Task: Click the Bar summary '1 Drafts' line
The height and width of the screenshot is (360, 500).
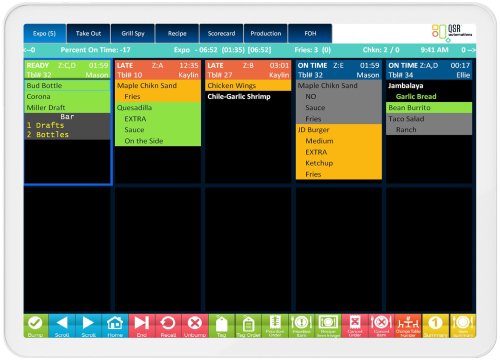Action: 45,125
